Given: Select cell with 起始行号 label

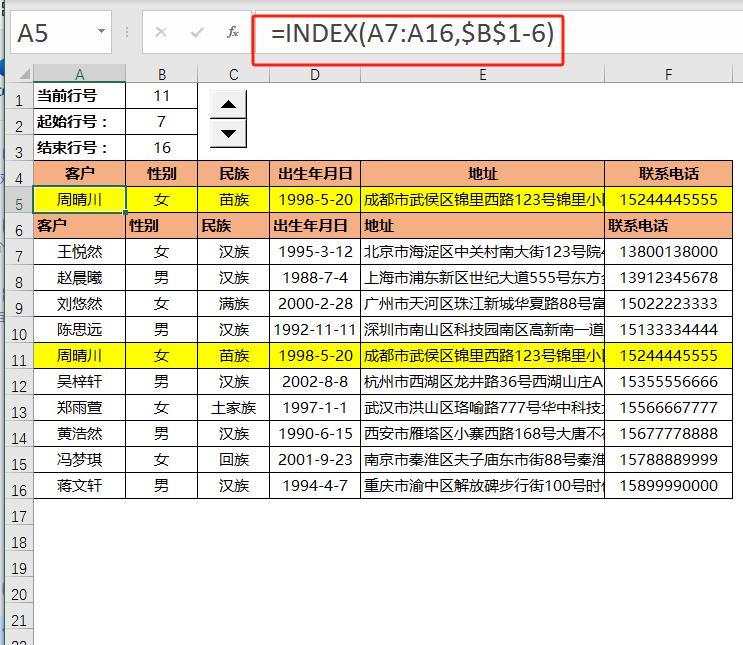Looking at the screenshot, I should [80, 122].
